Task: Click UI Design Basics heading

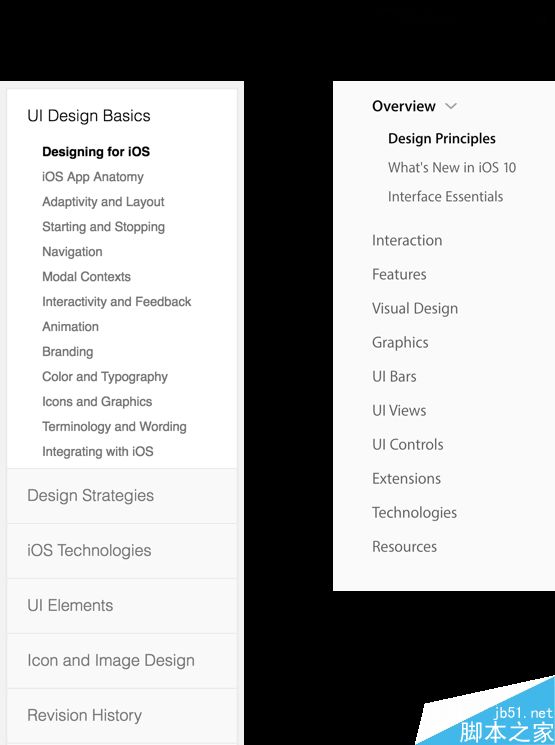Action: (89, 116)
